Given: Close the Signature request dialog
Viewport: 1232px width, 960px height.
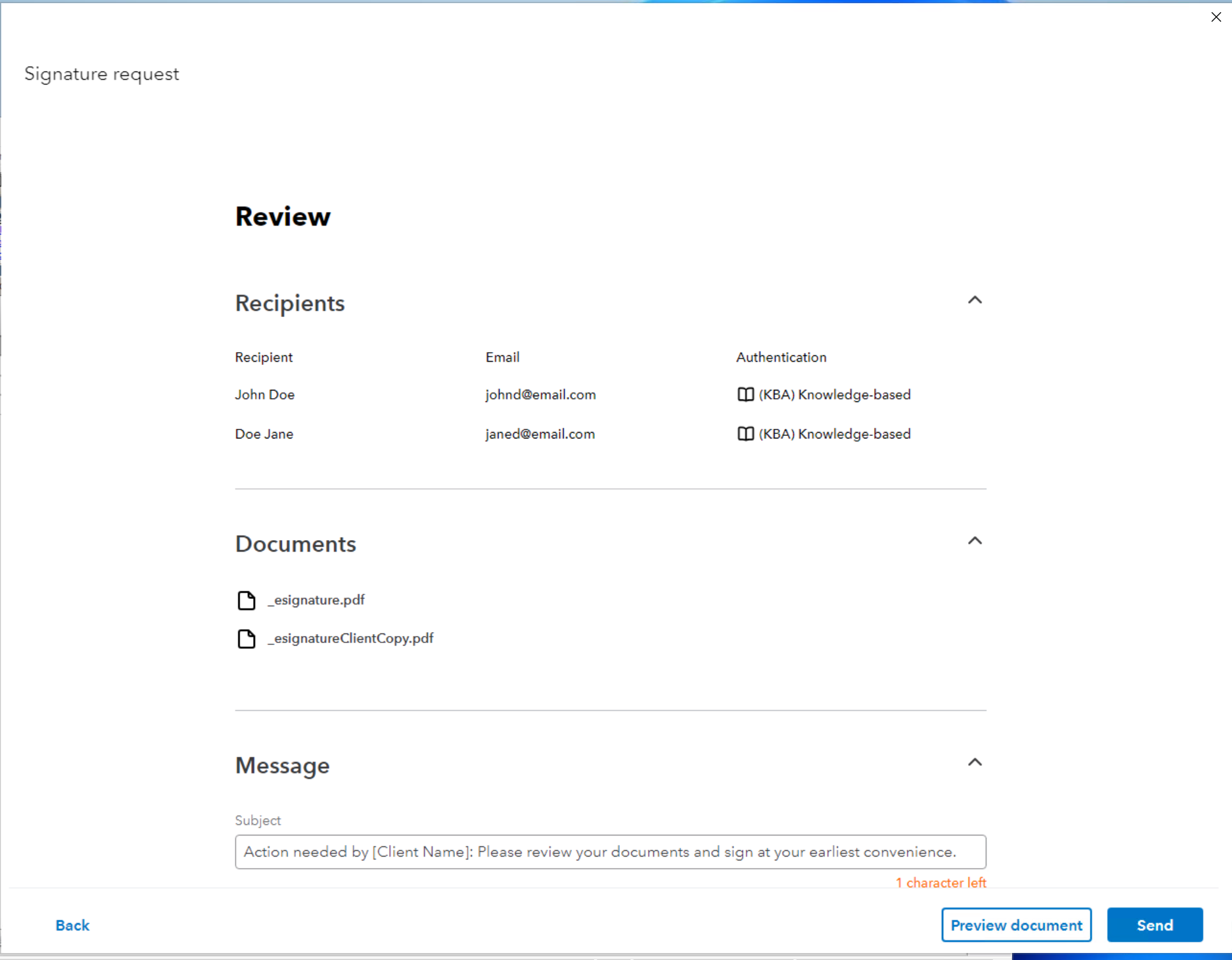Looking at the screenshot, I should coord(1215,17).
